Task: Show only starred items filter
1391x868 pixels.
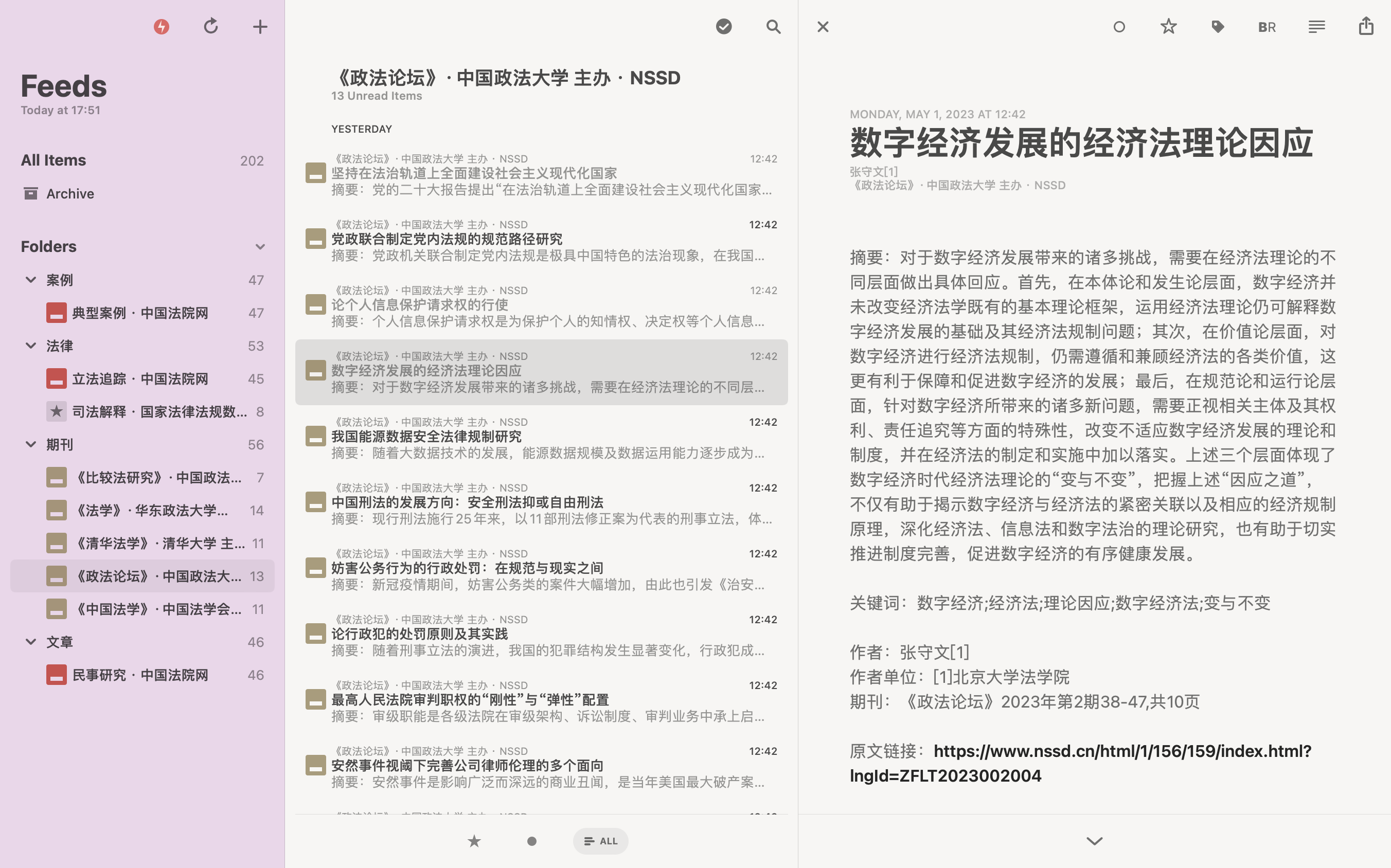Action: [474, 841]
